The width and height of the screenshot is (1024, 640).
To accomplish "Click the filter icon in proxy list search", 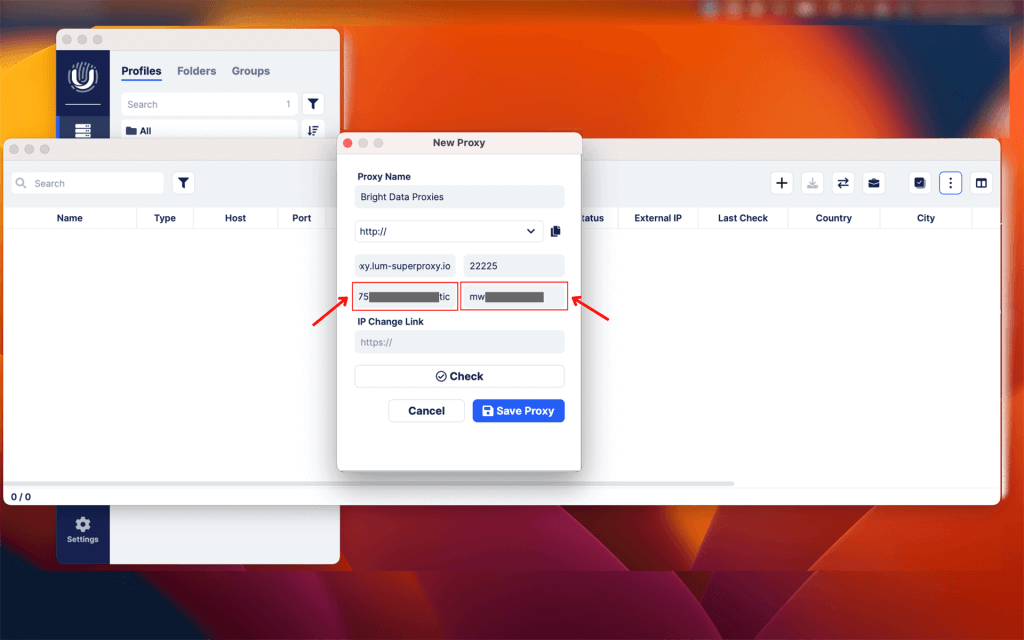I will (183, 183).
